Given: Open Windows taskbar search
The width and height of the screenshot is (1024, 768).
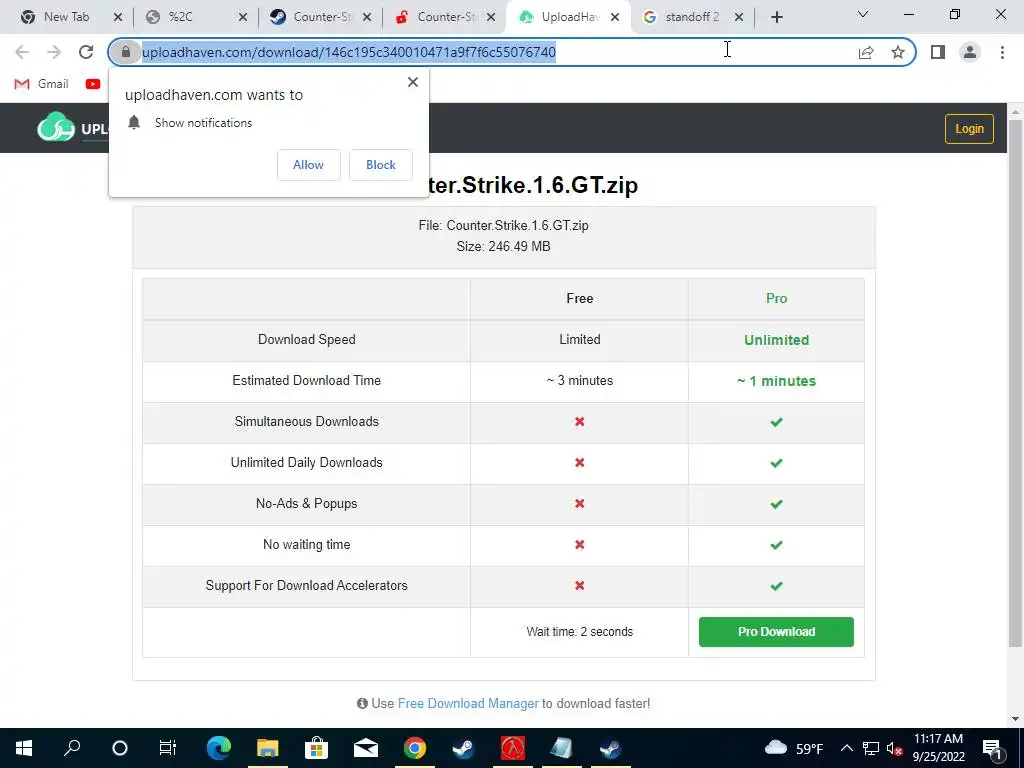Looking at the screenshot, I should [72, 748].
